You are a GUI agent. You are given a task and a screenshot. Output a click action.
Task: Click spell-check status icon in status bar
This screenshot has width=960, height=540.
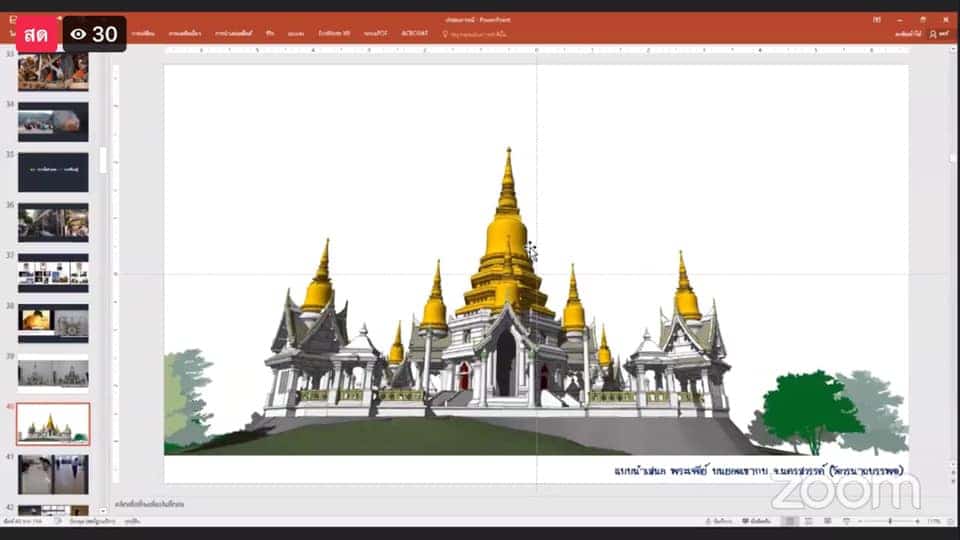58,521
